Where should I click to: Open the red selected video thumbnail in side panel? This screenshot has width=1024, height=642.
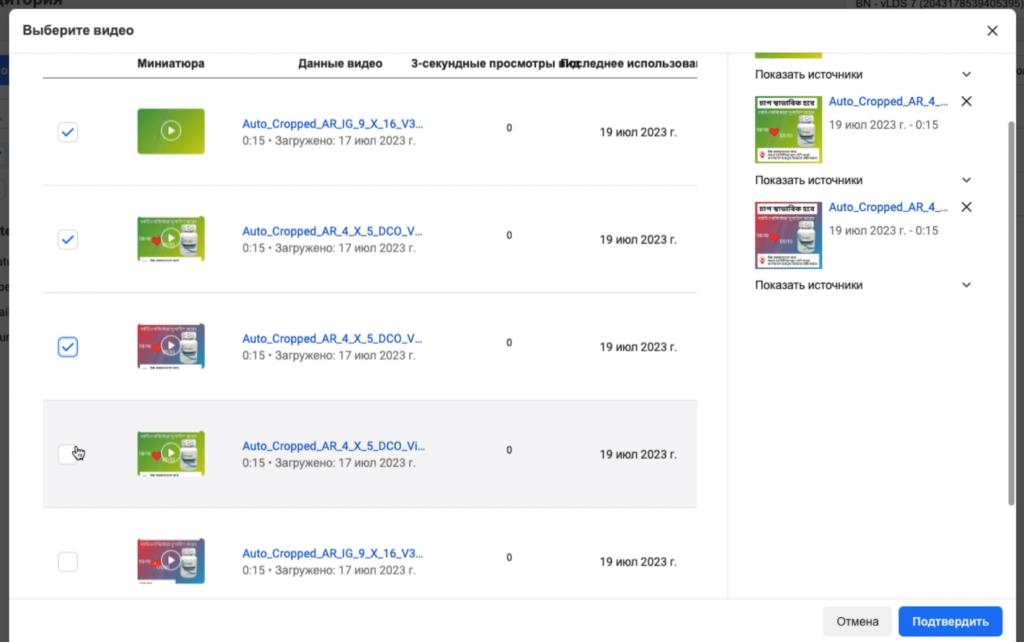tap(788, 235)
